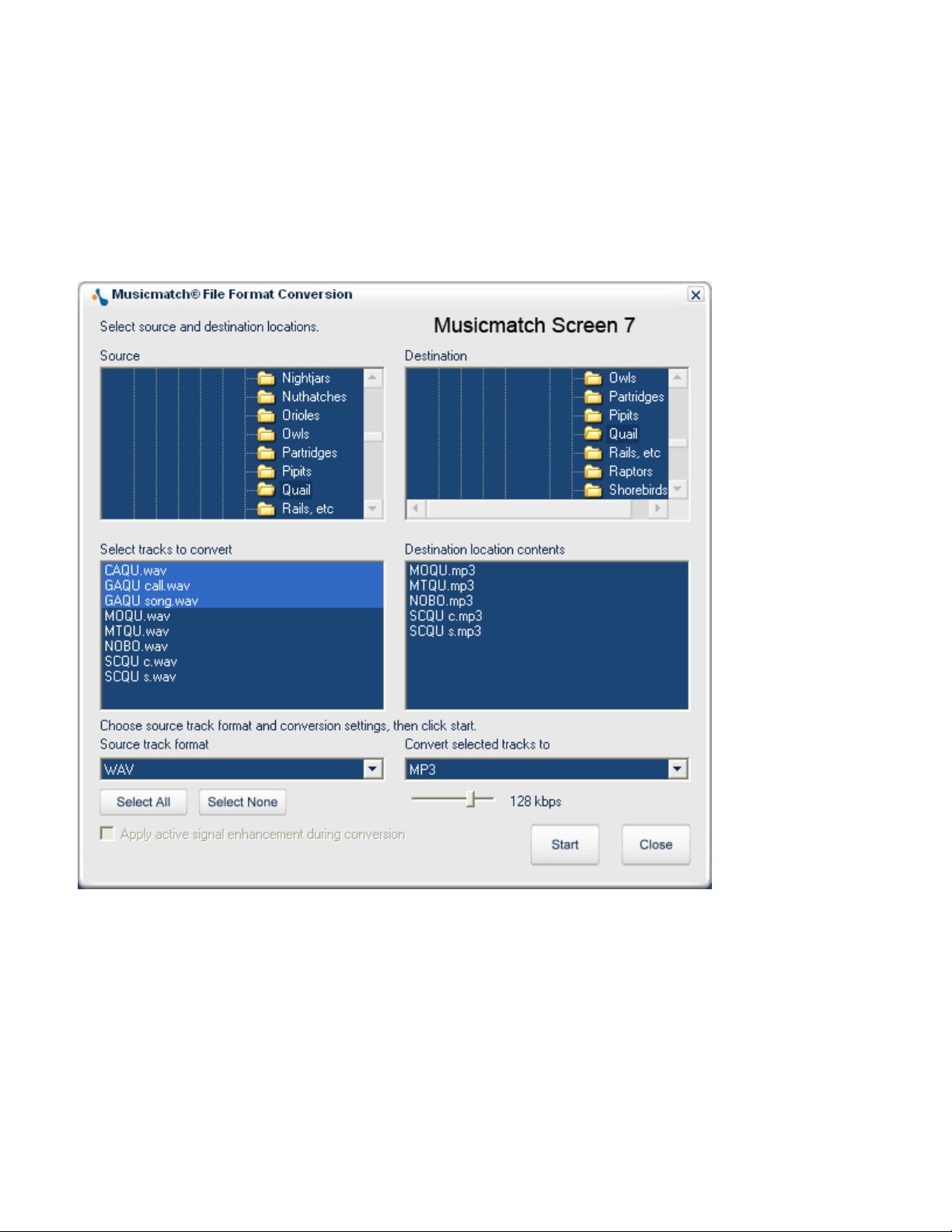Select the Orioles label in Source tree
Image resolution: width=952 pixels, height=1232 pixels.
tap(301, 416)
